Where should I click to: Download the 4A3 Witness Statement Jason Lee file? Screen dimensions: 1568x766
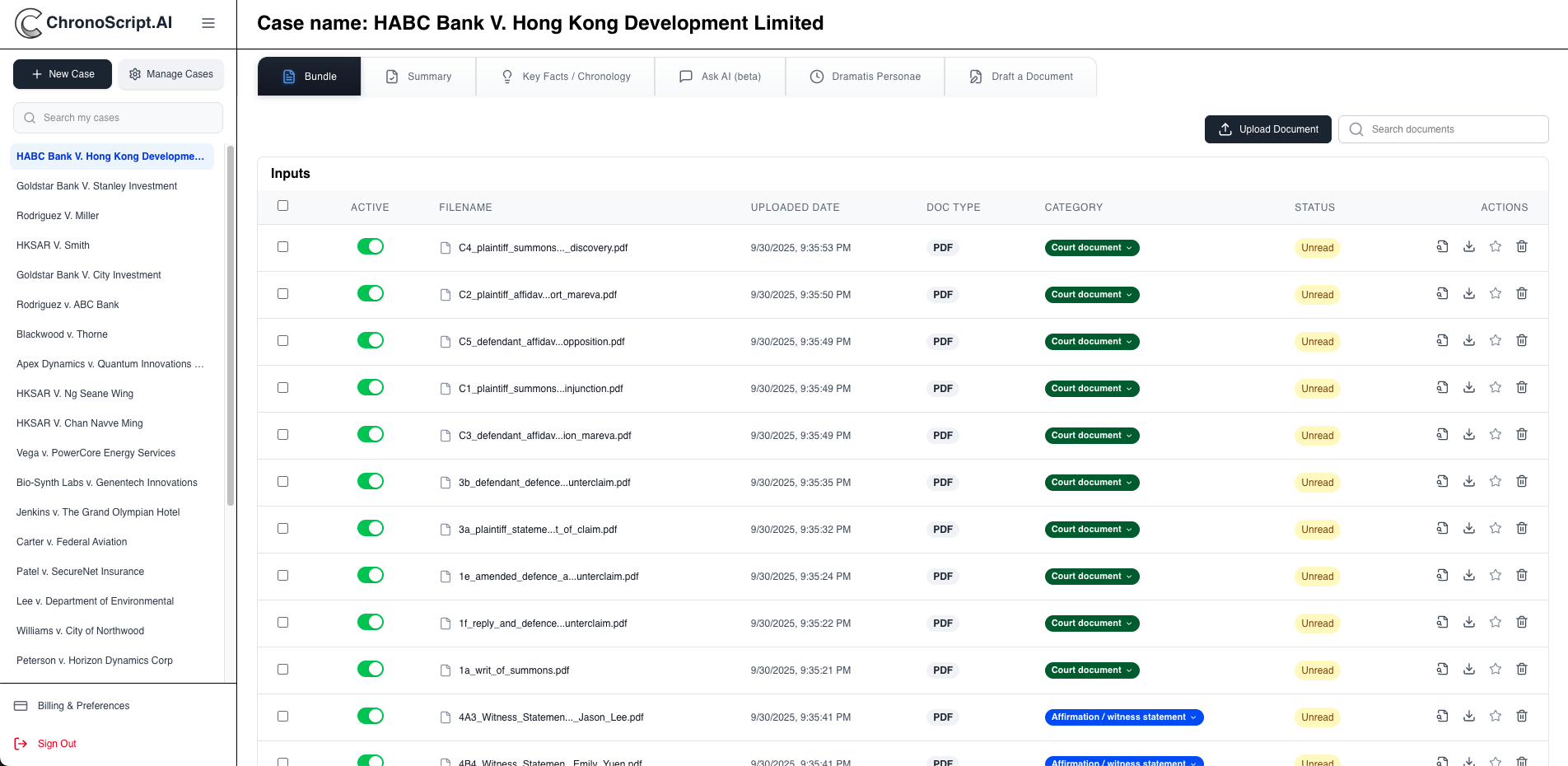click(x=1468, y=717)
